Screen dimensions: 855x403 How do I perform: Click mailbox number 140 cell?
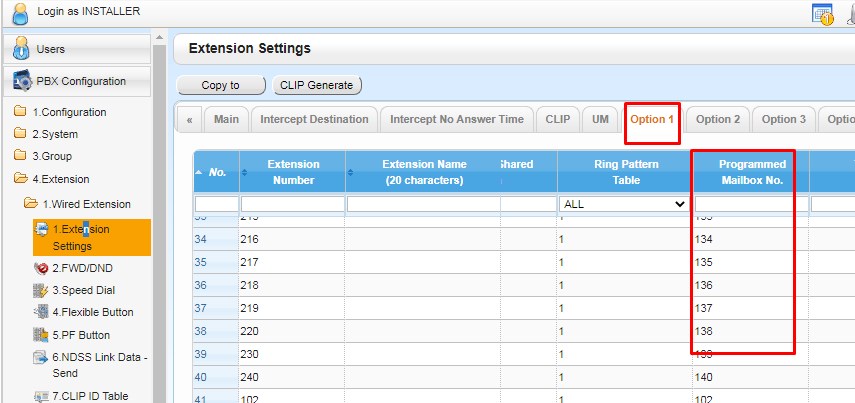pyautogui.click(x=751, y=377)
